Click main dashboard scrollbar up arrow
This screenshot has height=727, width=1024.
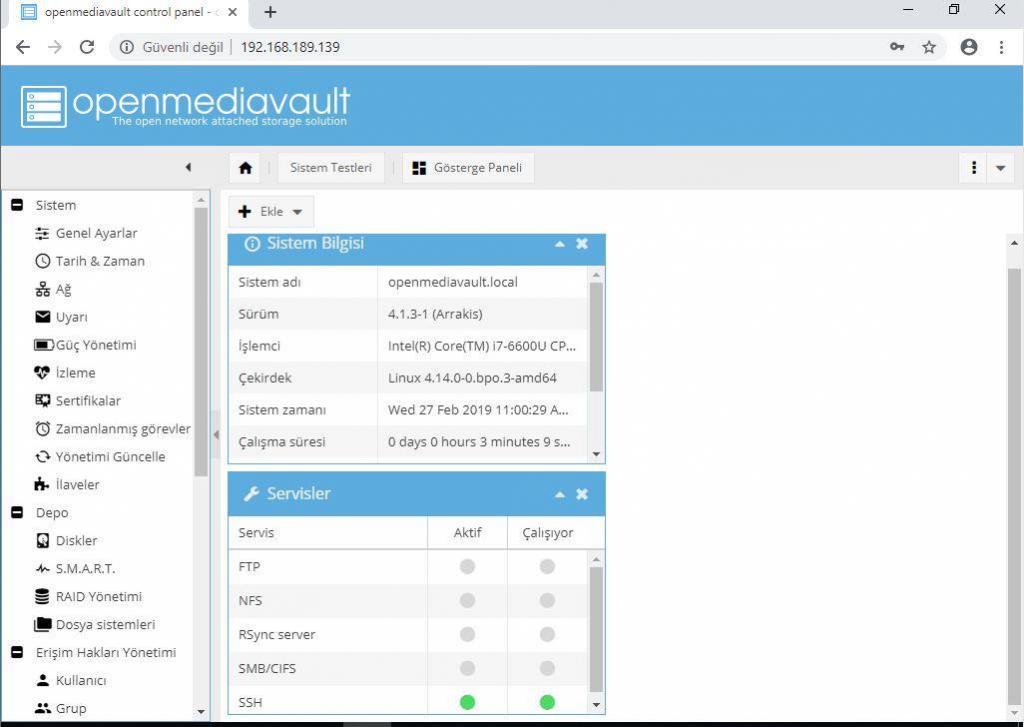point(1014,243)
